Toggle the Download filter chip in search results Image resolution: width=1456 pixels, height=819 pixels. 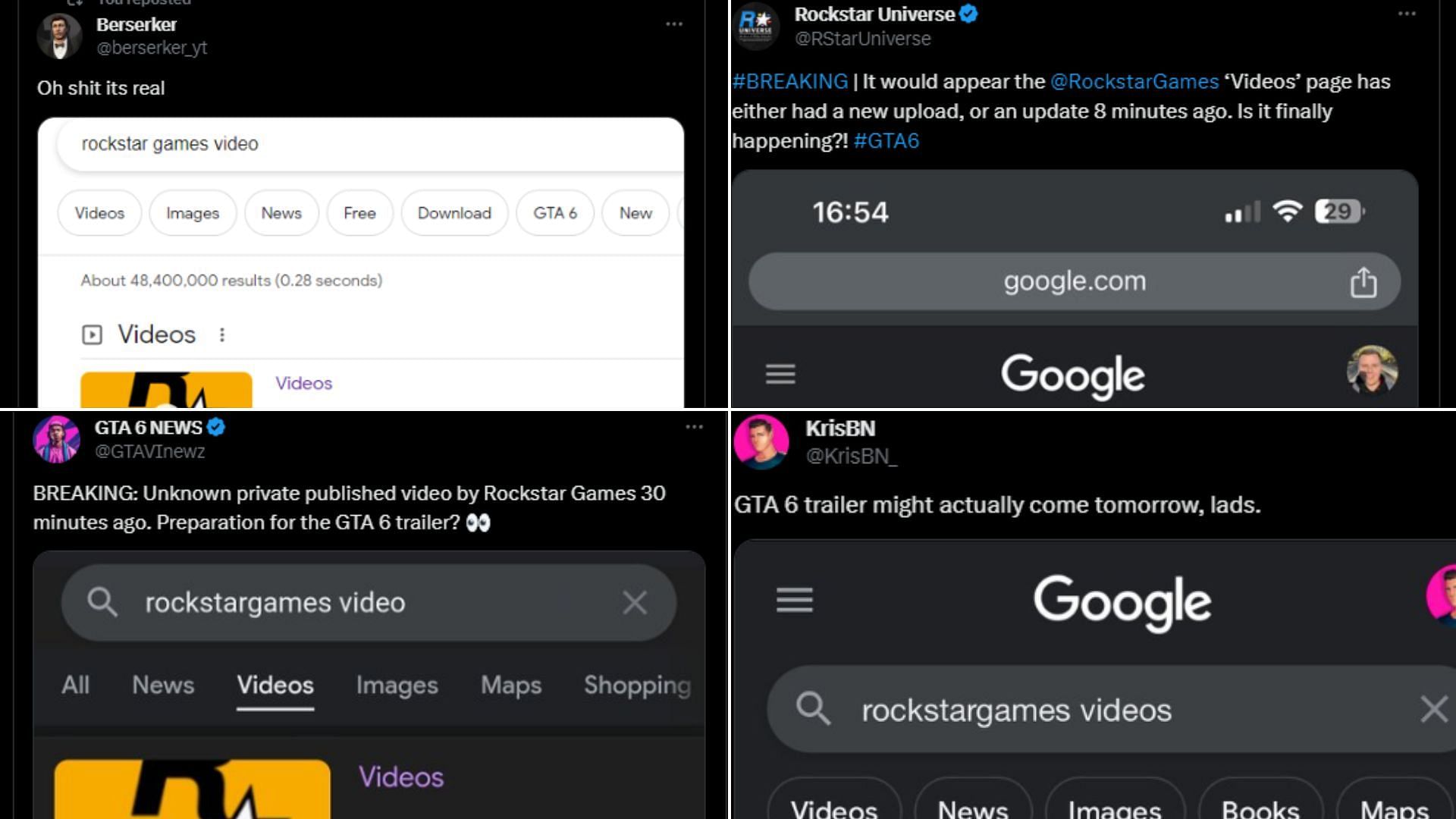(454, 213)
